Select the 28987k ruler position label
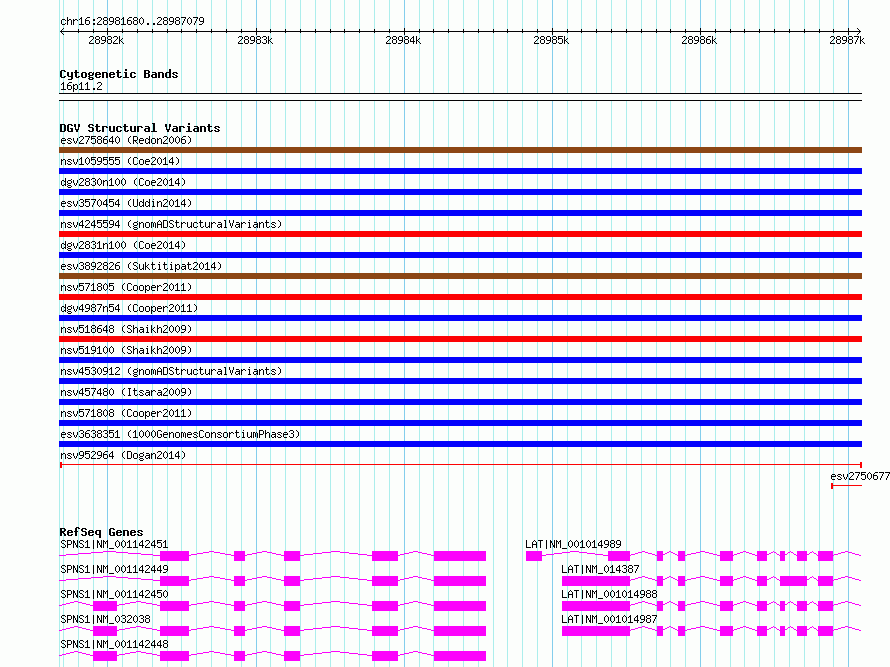890x667 pixels. 847,40
